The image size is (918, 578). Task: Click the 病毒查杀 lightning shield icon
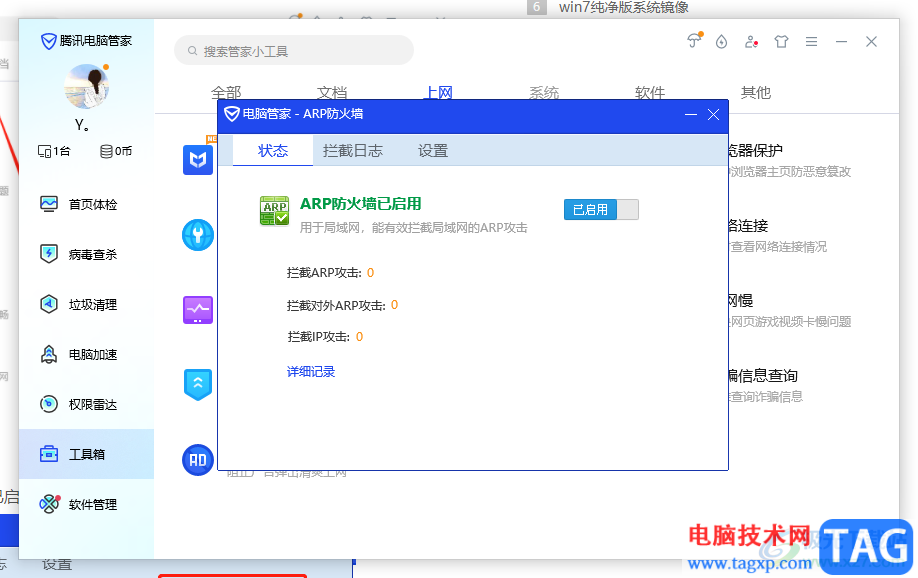click(49, 254)
